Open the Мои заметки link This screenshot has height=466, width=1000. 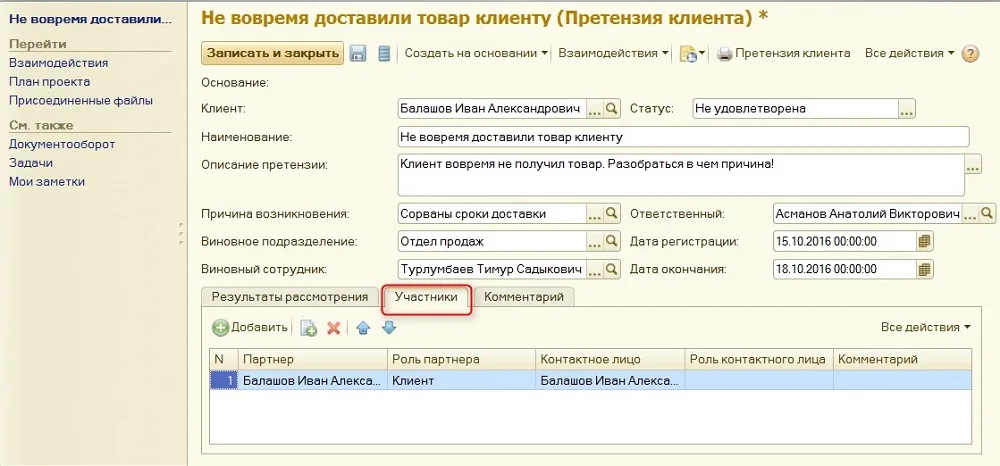click(47, 182)
